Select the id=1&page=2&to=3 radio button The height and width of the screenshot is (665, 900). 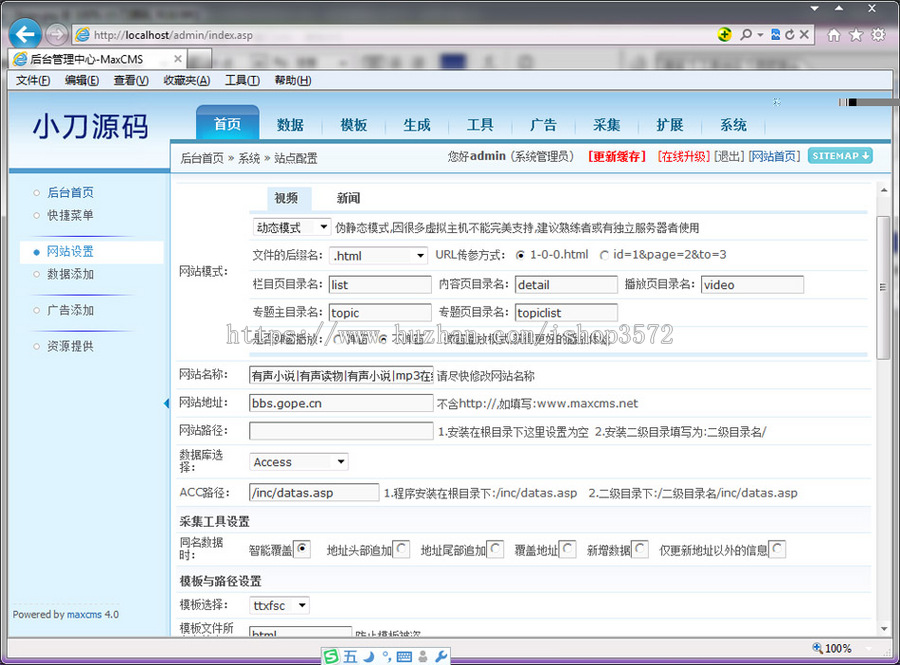tap(604, 255)
